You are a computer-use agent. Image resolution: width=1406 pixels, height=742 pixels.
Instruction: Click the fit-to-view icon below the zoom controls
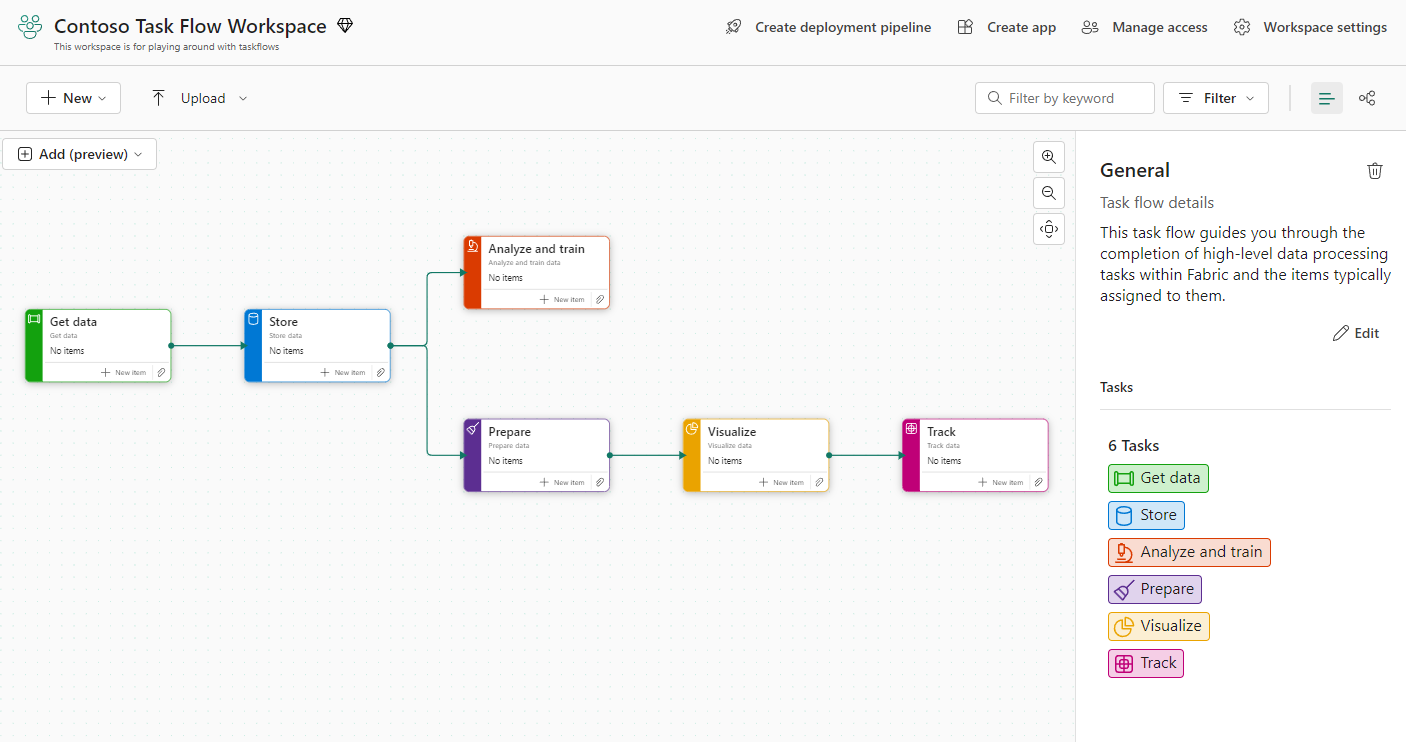pyautogui.click(x=1048, y=228)
